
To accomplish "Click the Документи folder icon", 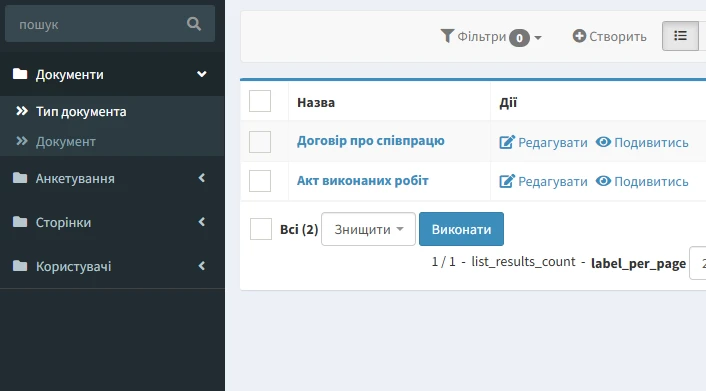I will (x=20, y=74).
